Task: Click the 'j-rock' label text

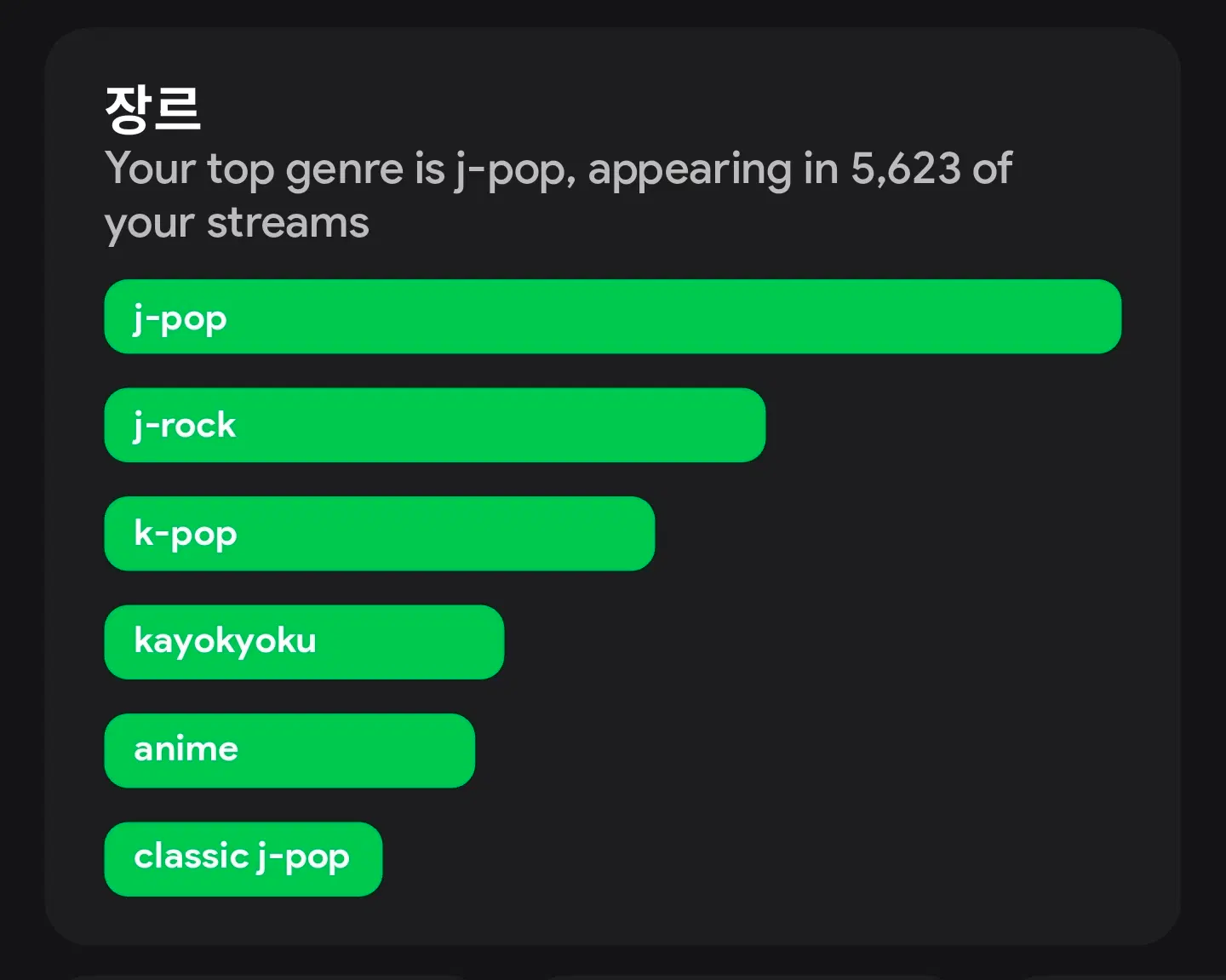Action: pyautogui.click(x=185, y=425)
